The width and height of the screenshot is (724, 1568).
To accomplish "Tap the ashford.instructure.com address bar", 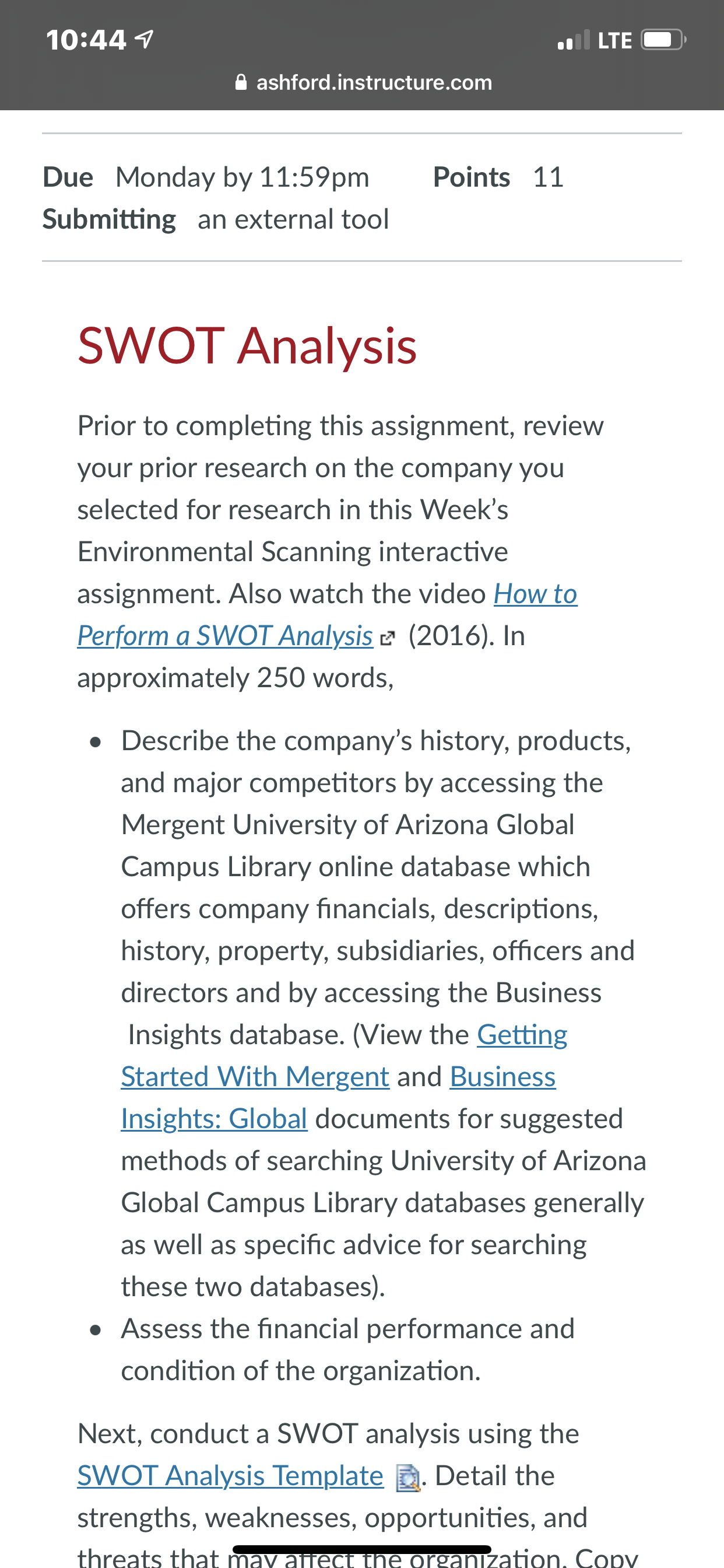I will coord(363,82).
